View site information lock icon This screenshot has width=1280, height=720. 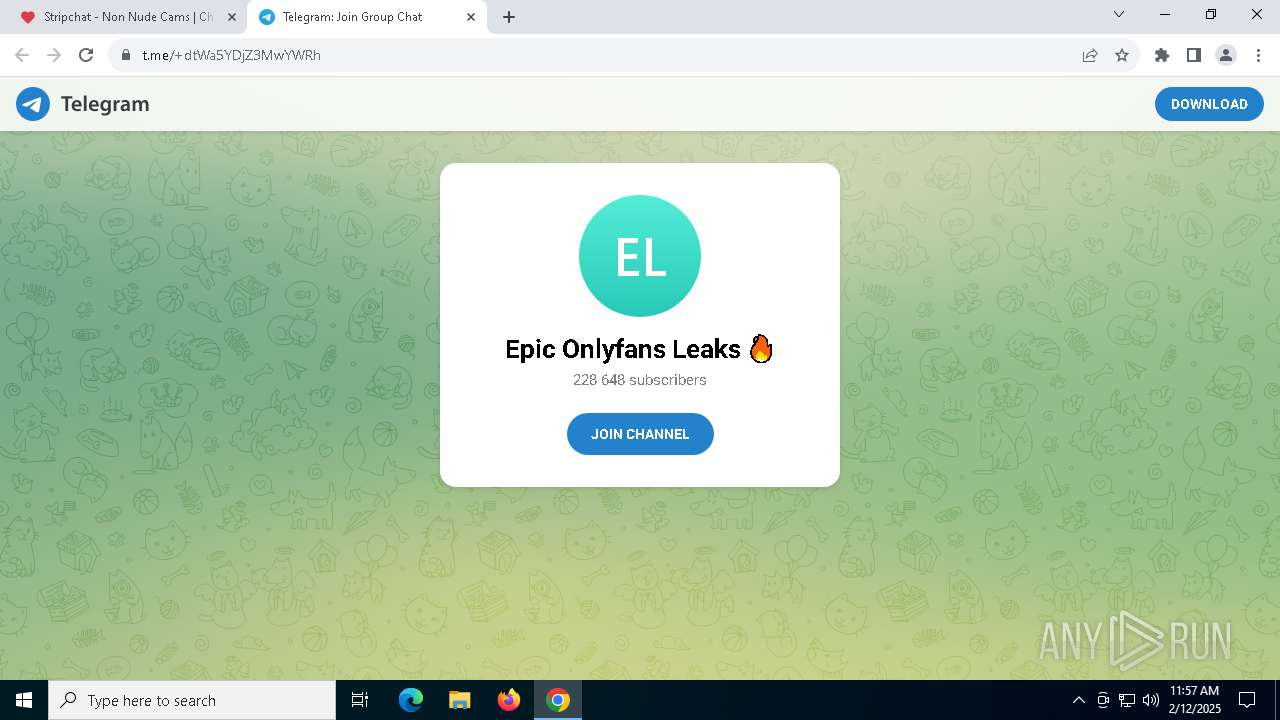click(x=126, y=55)
